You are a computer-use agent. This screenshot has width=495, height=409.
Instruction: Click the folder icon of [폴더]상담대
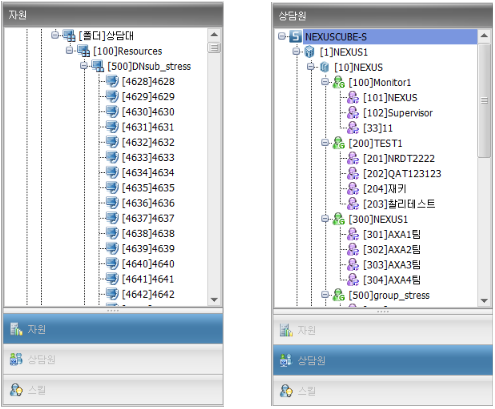(69, 35)
